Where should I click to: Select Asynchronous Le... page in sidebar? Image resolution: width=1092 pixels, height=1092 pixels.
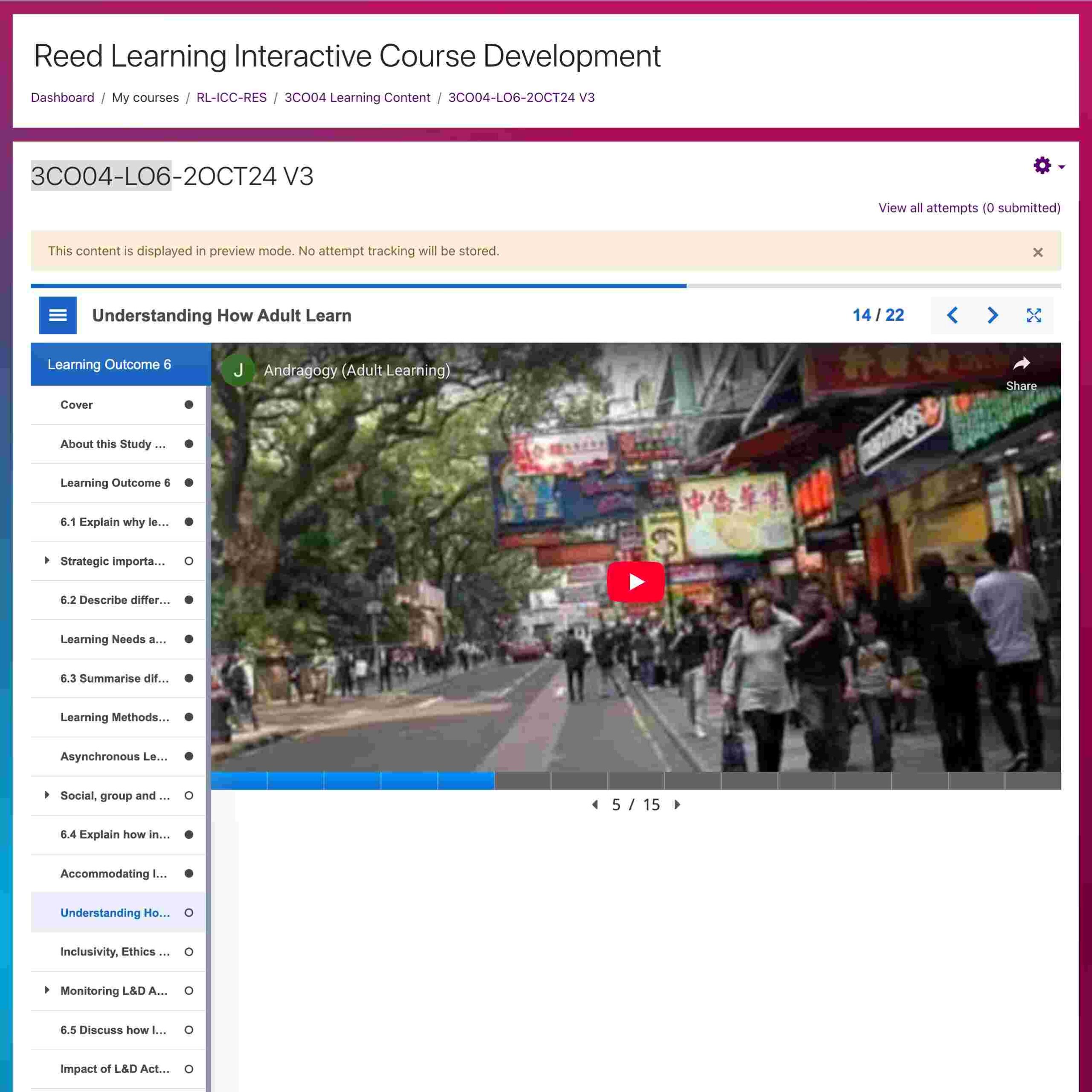(114, 756)
